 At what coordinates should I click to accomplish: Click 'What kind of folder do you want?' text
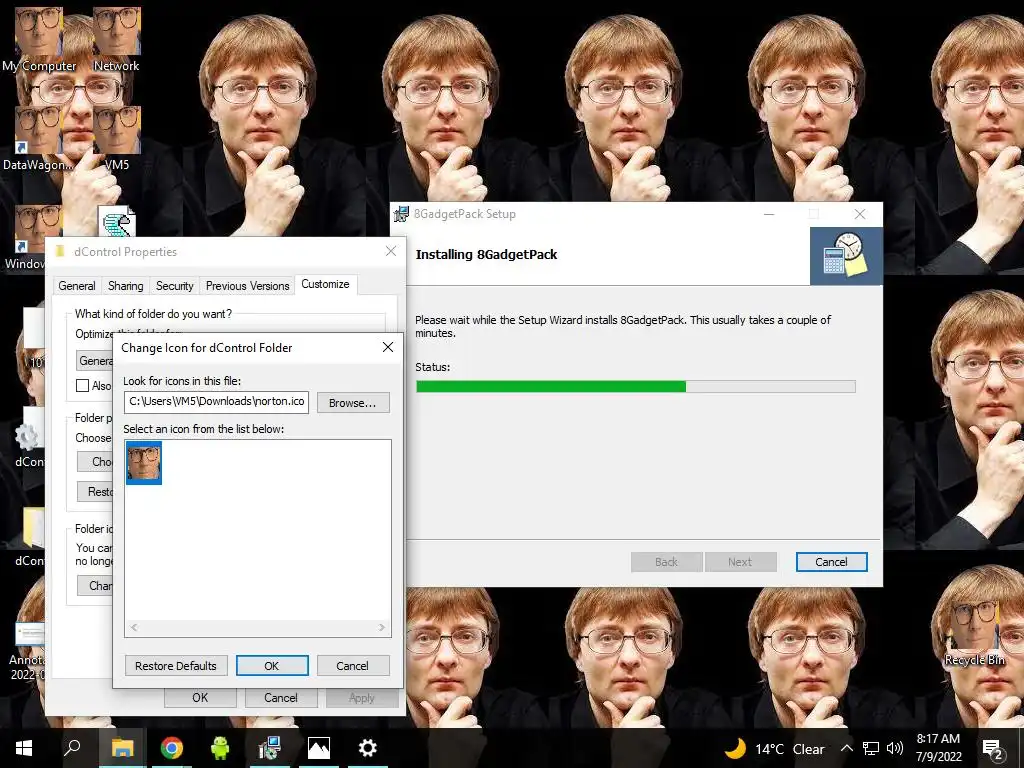point(153,314)
